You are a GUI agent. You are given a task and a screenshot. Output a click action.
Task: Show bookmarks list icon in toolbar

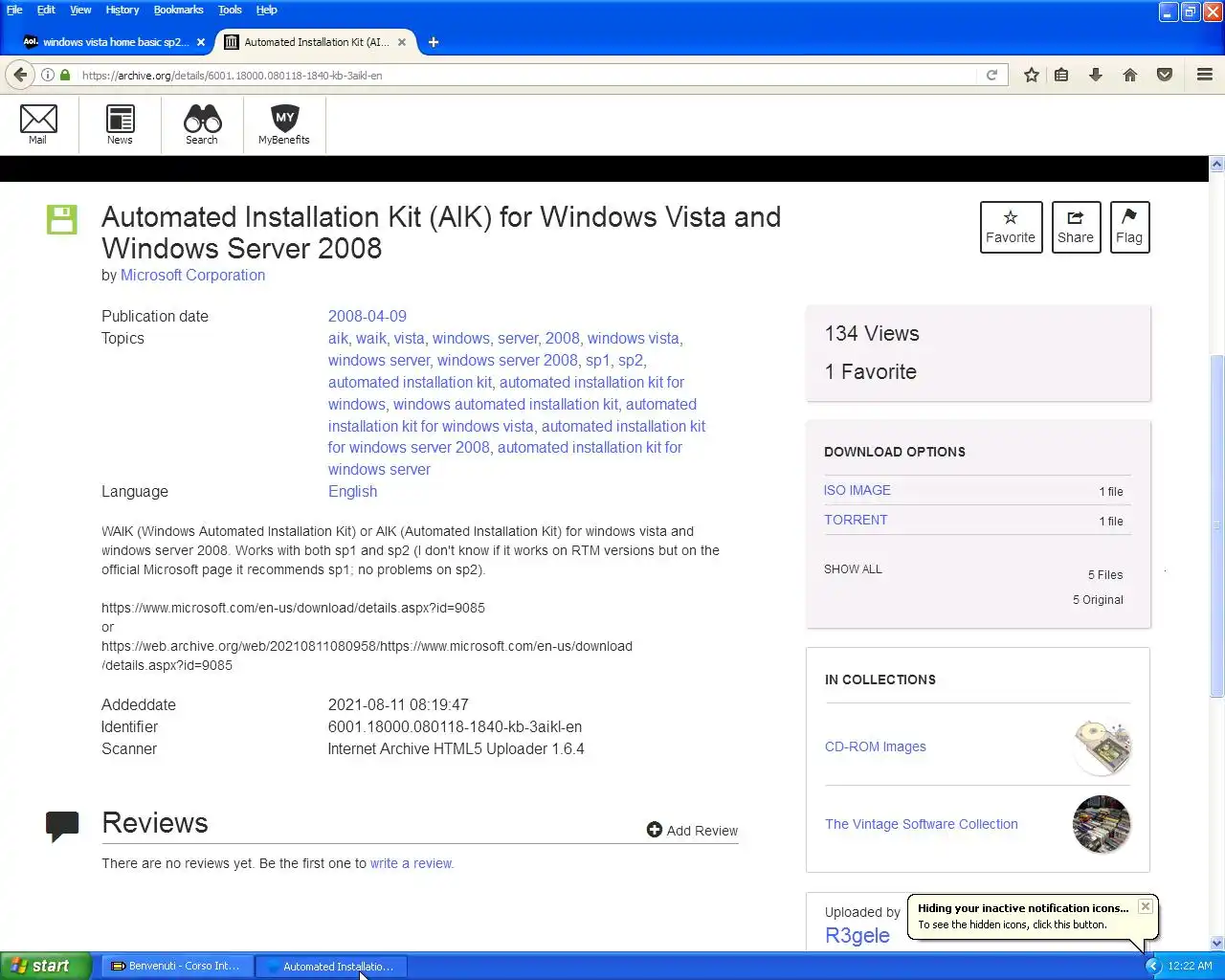coord(1061,75)
